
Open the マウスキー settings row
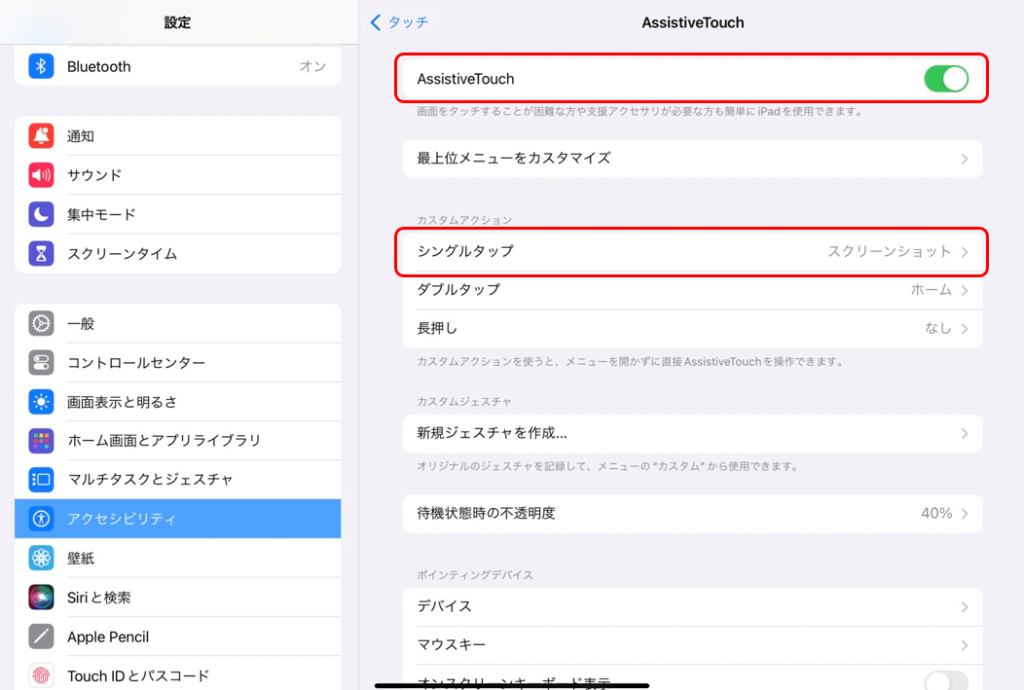tap(692, 645)
